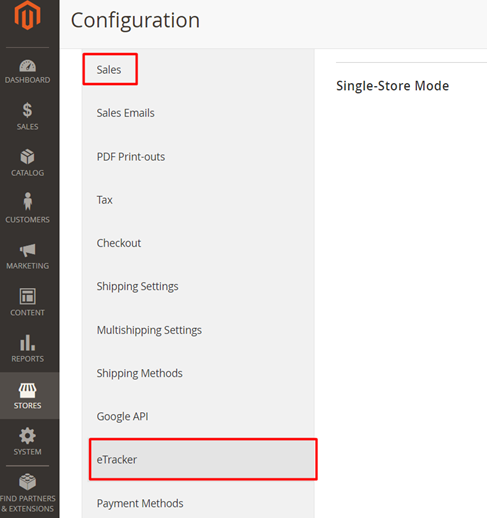Open the Dashboard gauge icon
Viewport: 487px width, 518px height.
[27, 66]
